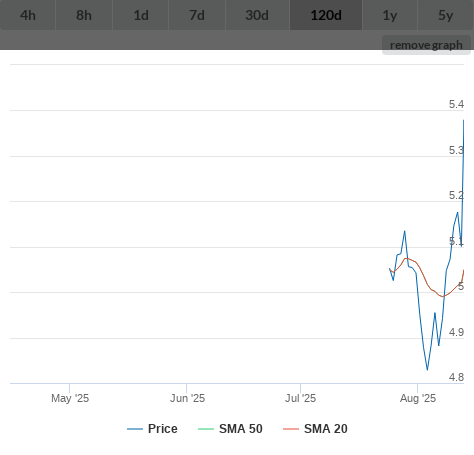474x455 pixels.
Task: Switch to the 8h time range
Action: (x=84, y=15)
